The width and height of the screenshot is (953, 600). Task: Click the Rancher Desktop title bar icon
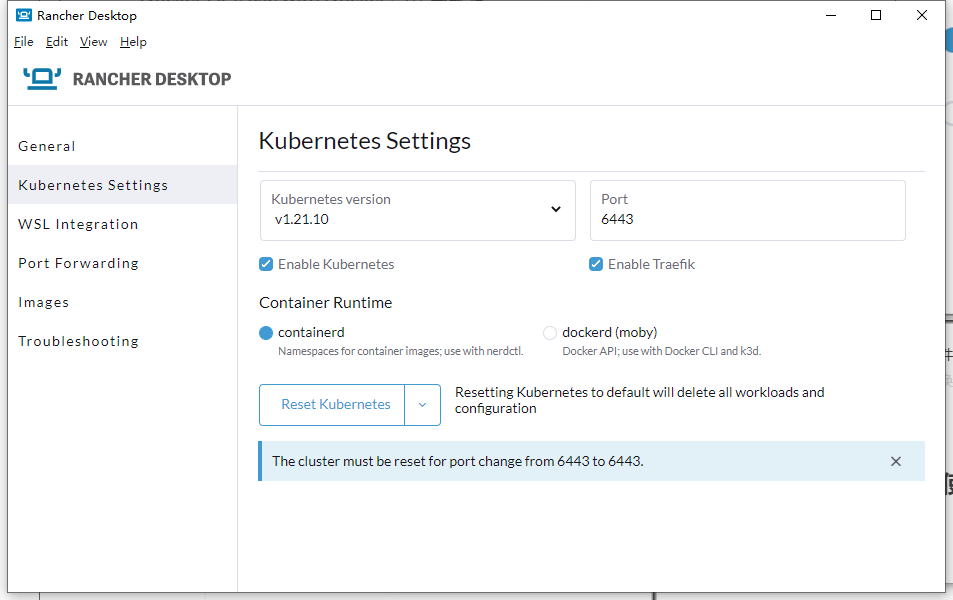pos(23,15)
